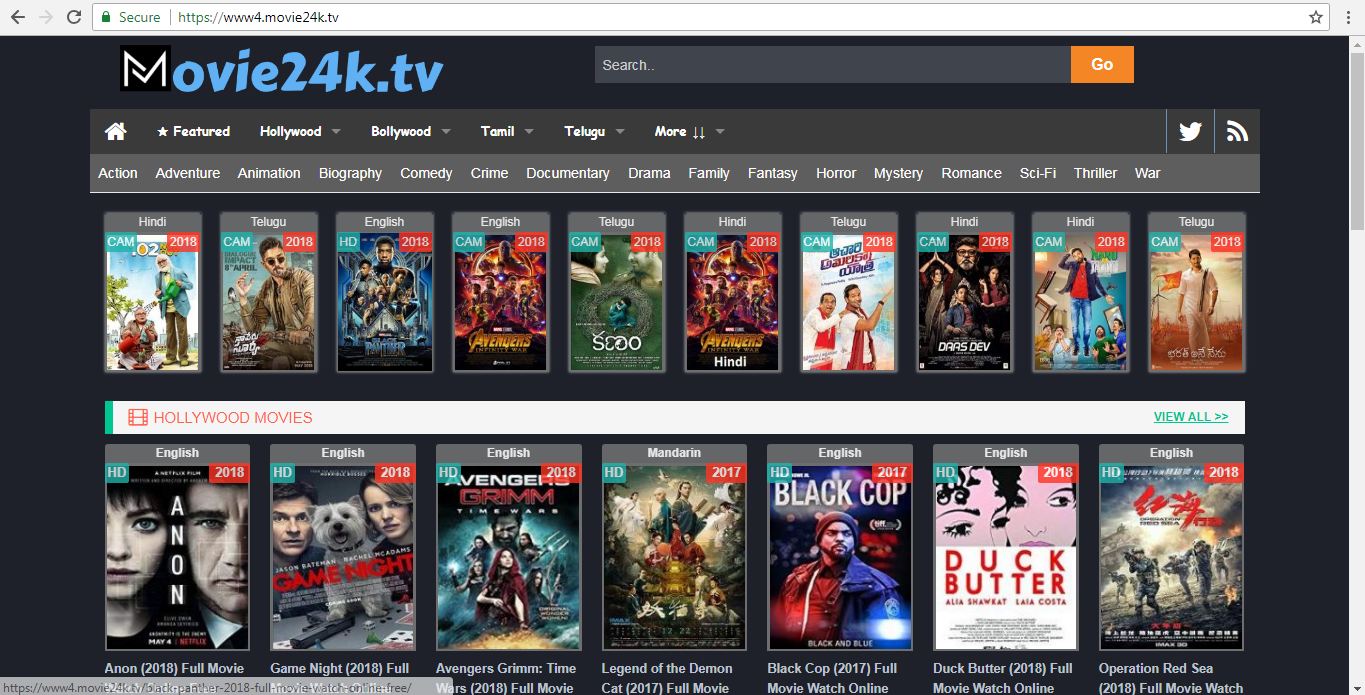The image size is (1365, 695).
Task: Expand the More dropdown menu
Action: click(x=689, y=131)
